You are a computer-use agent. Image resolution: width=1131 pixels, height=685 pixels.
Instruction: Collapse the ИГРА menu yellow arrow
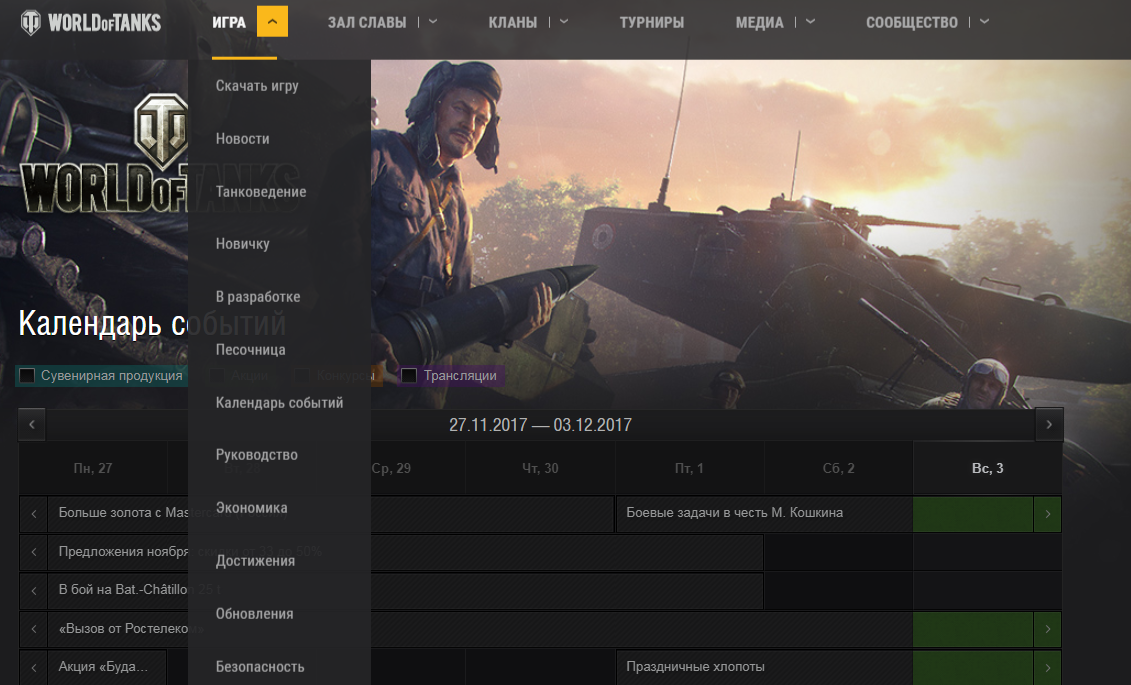coord(272,22)
